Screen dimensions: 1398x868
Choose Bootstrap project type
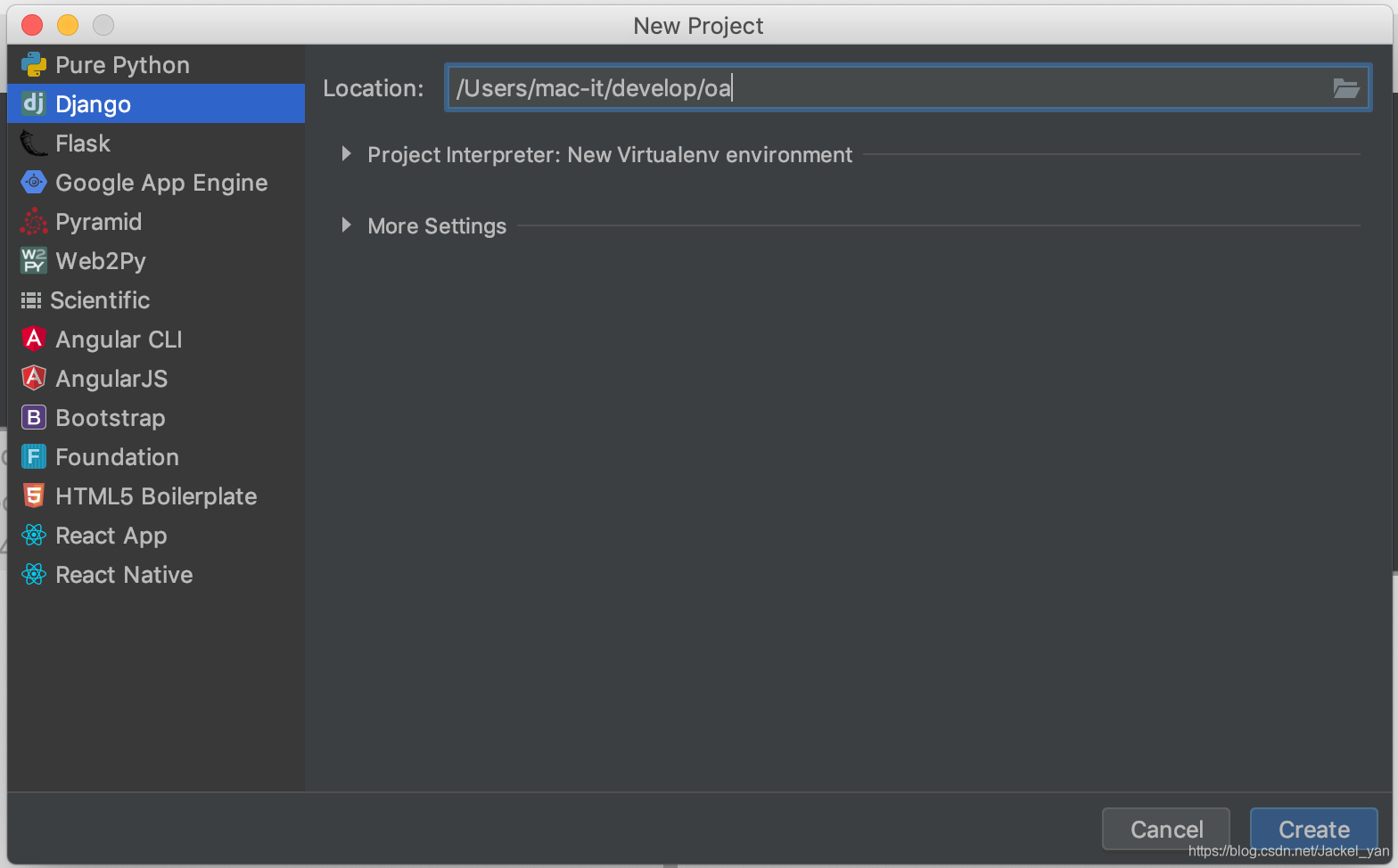click(111, 418)
